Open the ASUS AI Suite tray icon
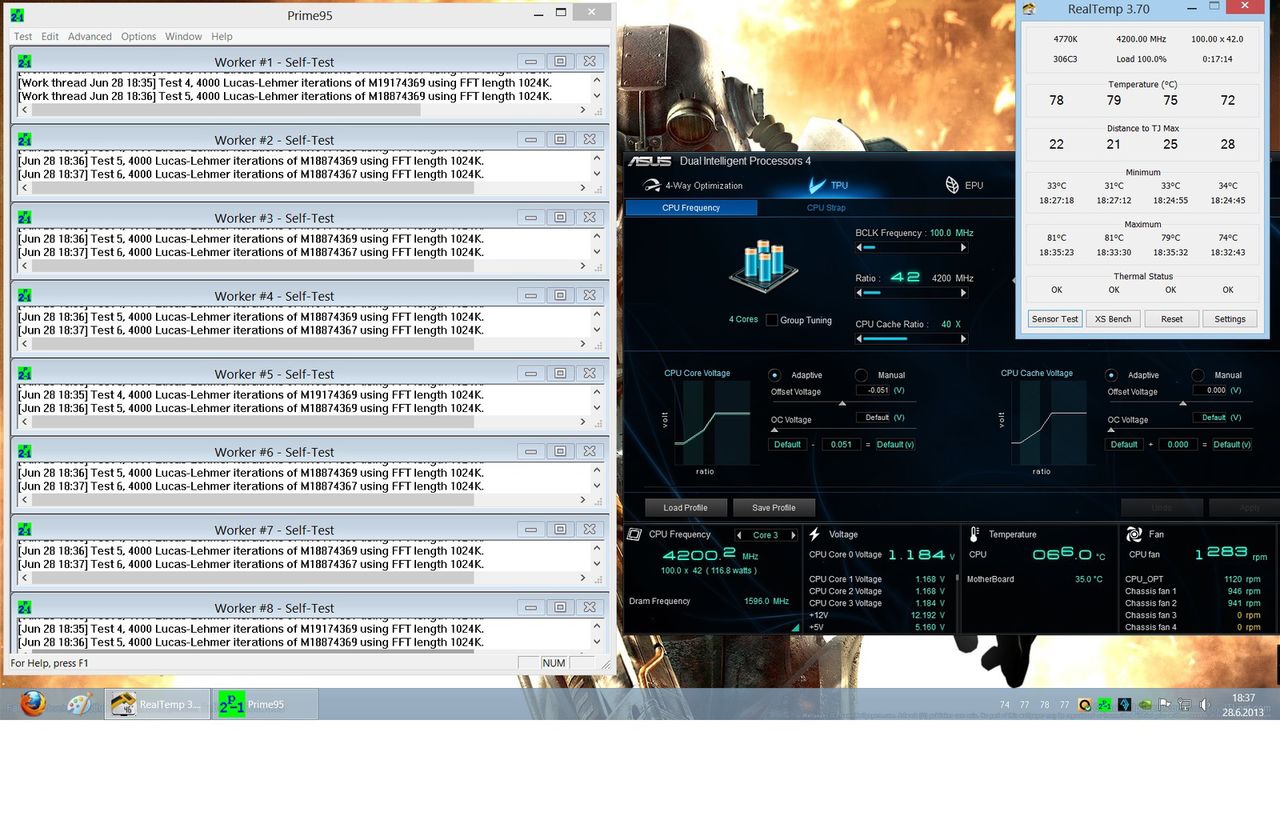1280x816 pixels. pyautogui.click(x=1124, y=705)
